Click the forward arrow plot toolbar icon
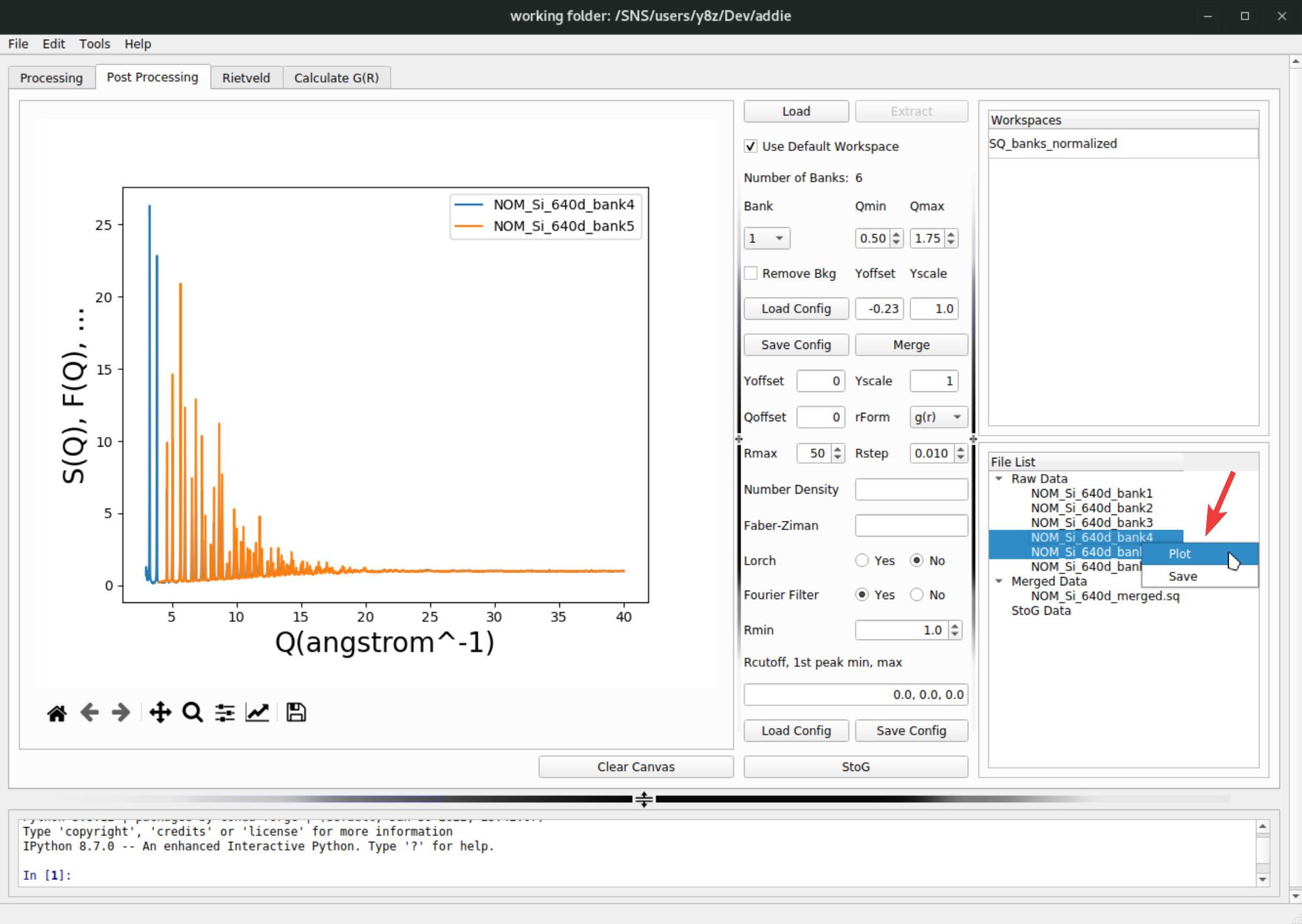Image resolution: width=1302 pixels, height=924 pixels. [x=121, y=713]
